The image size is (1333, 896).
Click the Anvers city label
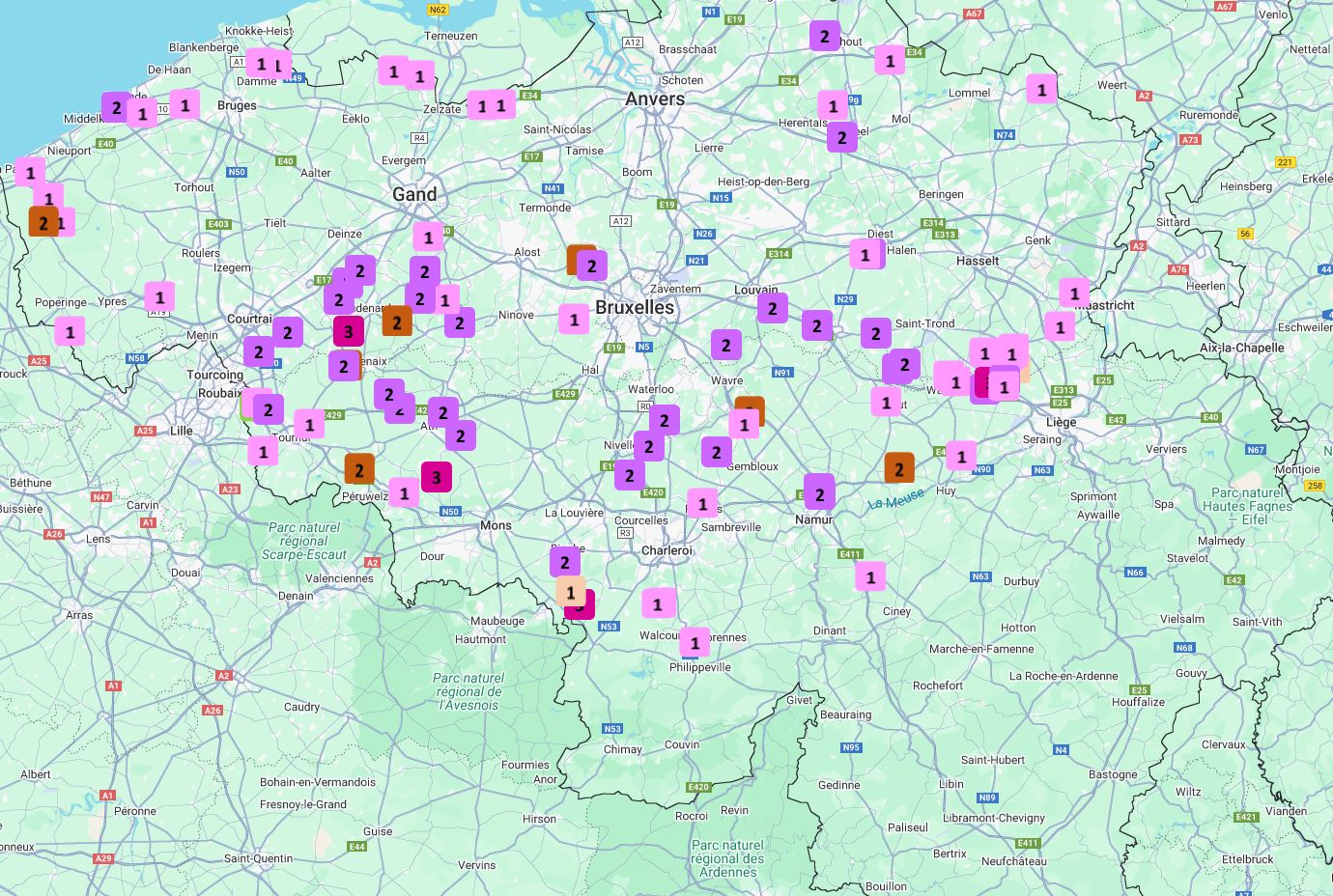pos(655,98)
